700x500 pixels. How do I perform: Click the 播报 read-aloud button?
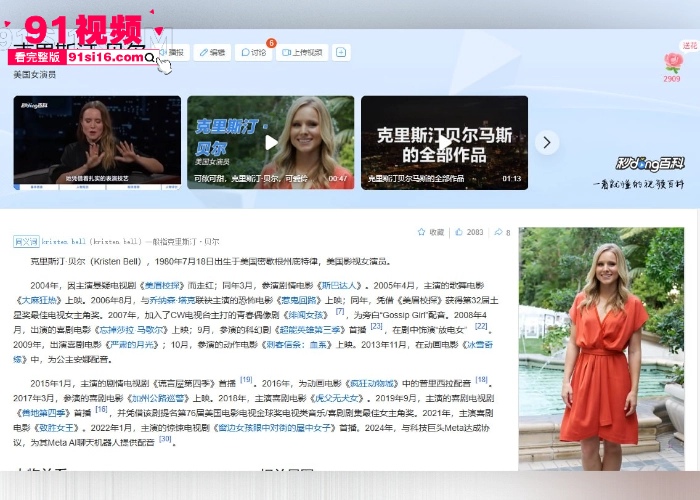(173, 53)
